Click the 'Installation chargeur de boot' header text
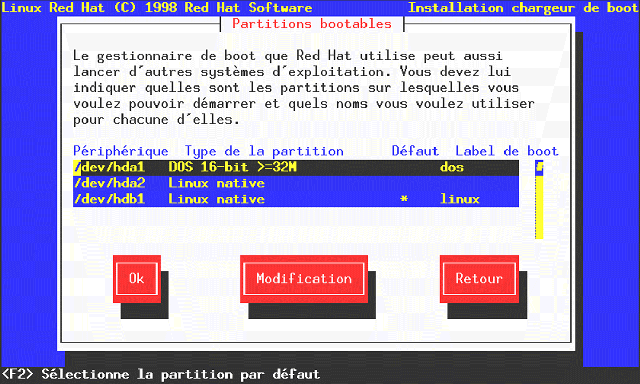 [523, 8]
